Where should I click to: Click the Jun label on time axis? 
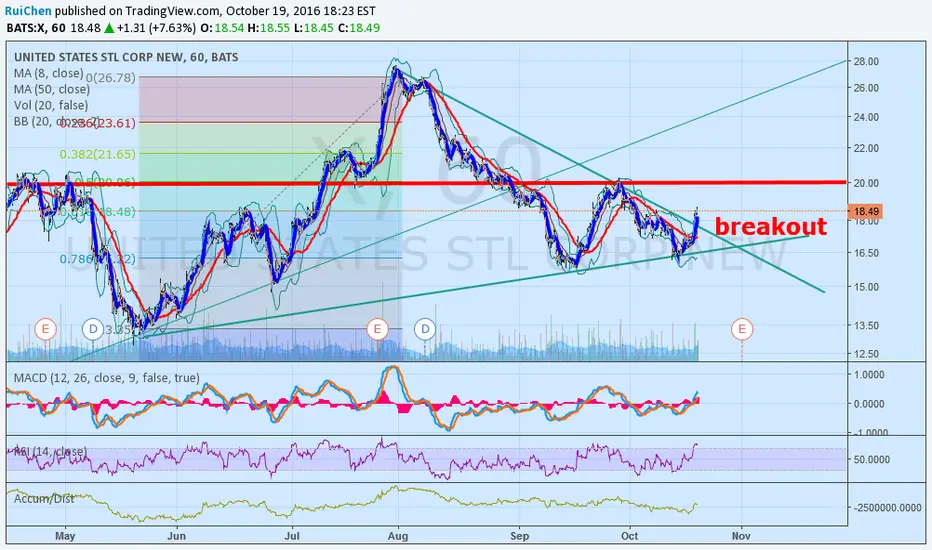[177, 536]
